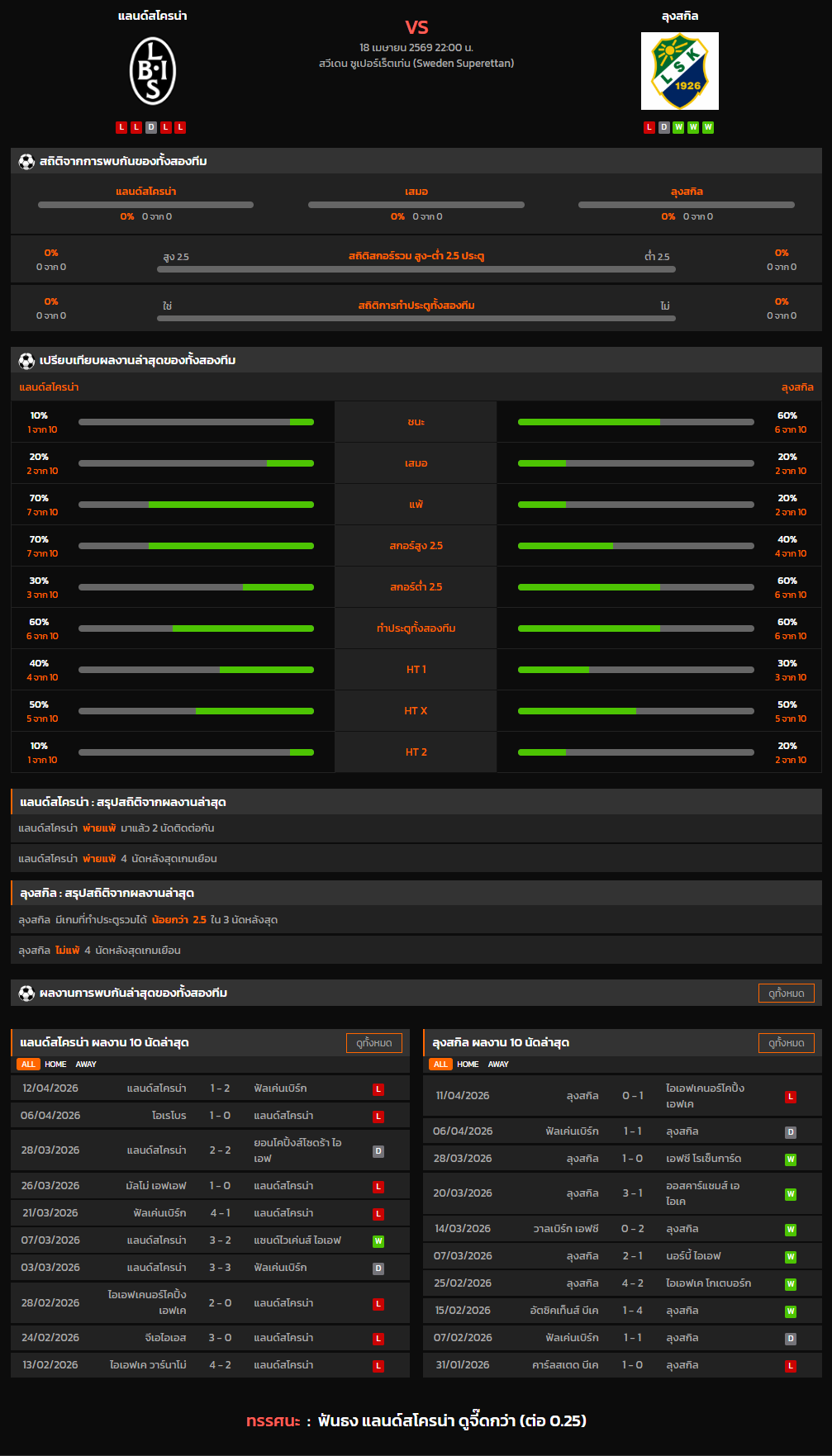
Task: Select AWAY filter in Landskrona last 10 matches
Action: pos(86,1065)
